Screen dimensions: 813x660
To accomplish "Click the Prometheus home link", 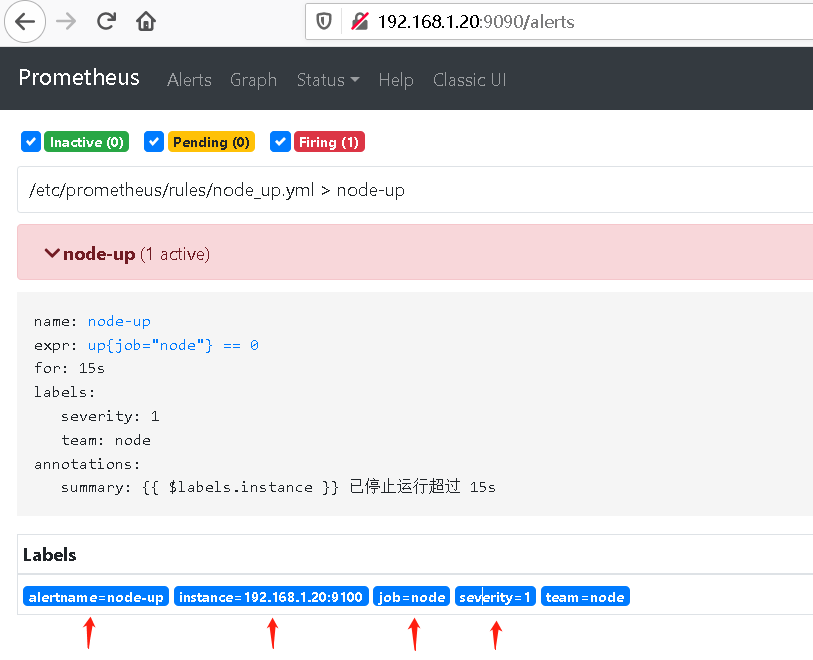I will tap(78, 78).
